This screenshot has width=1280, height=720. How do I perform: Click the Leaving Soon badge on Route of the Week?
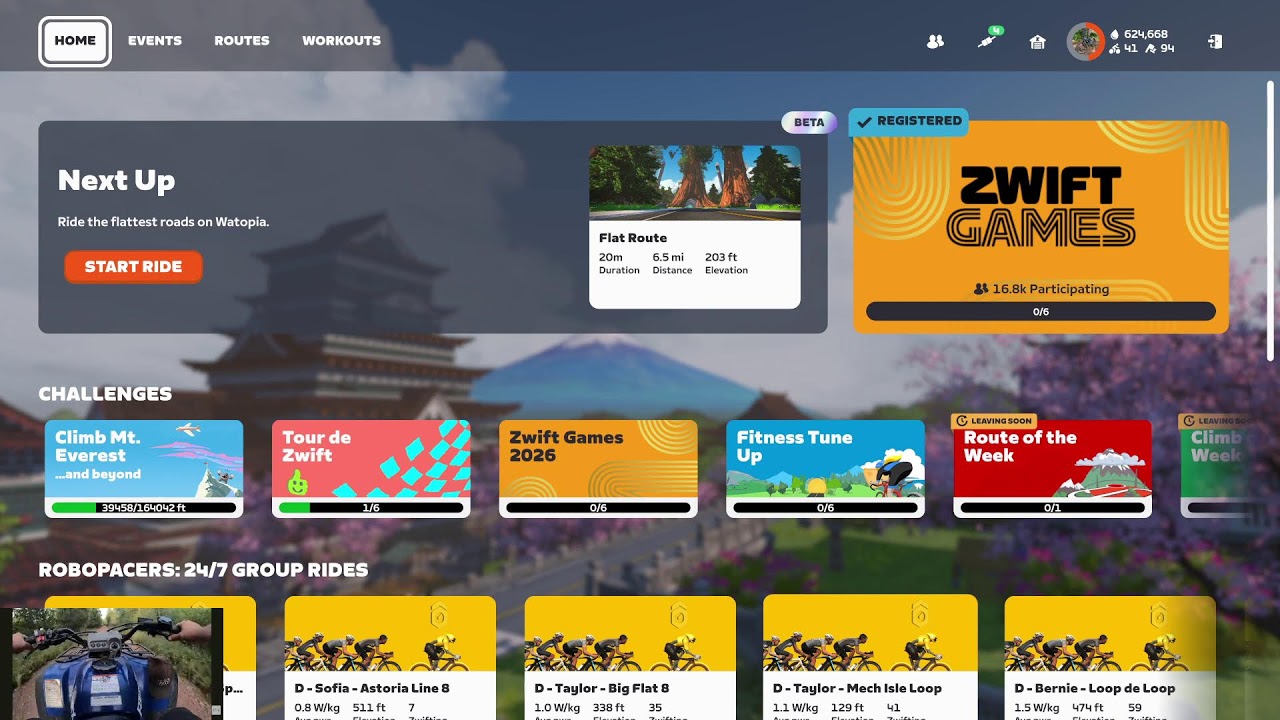tap(994, 421)
